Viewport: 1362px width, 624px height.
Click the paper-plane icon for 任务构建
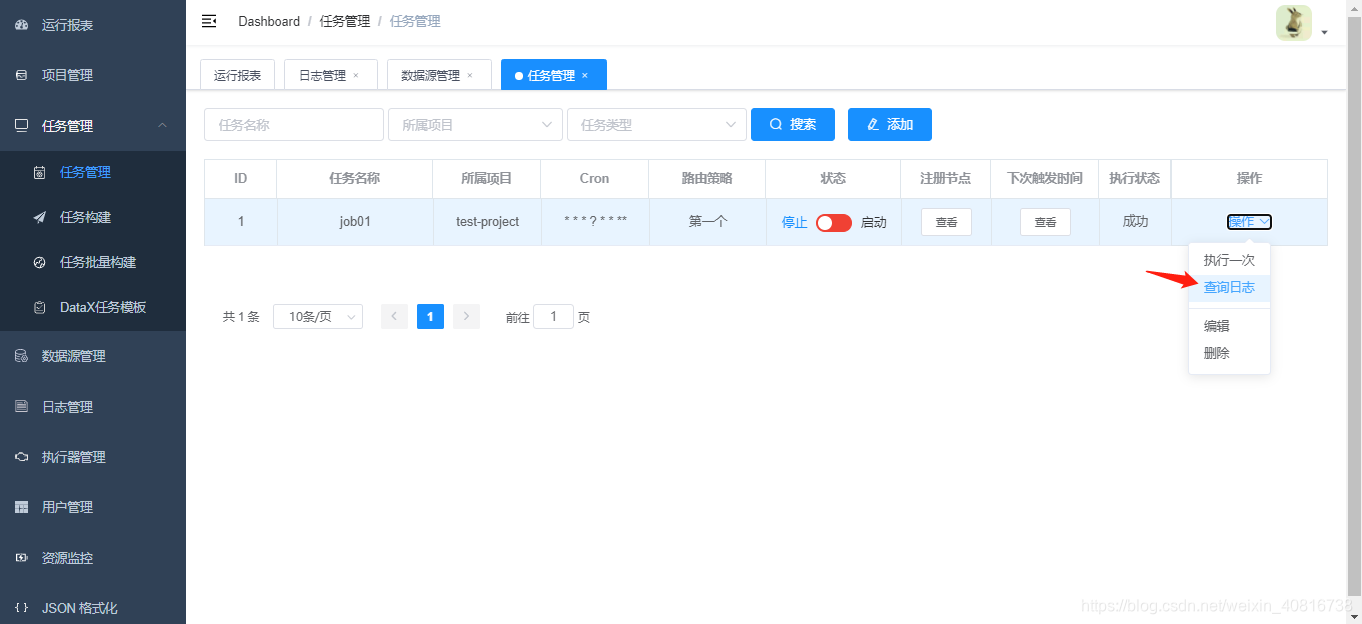point(39,217)
